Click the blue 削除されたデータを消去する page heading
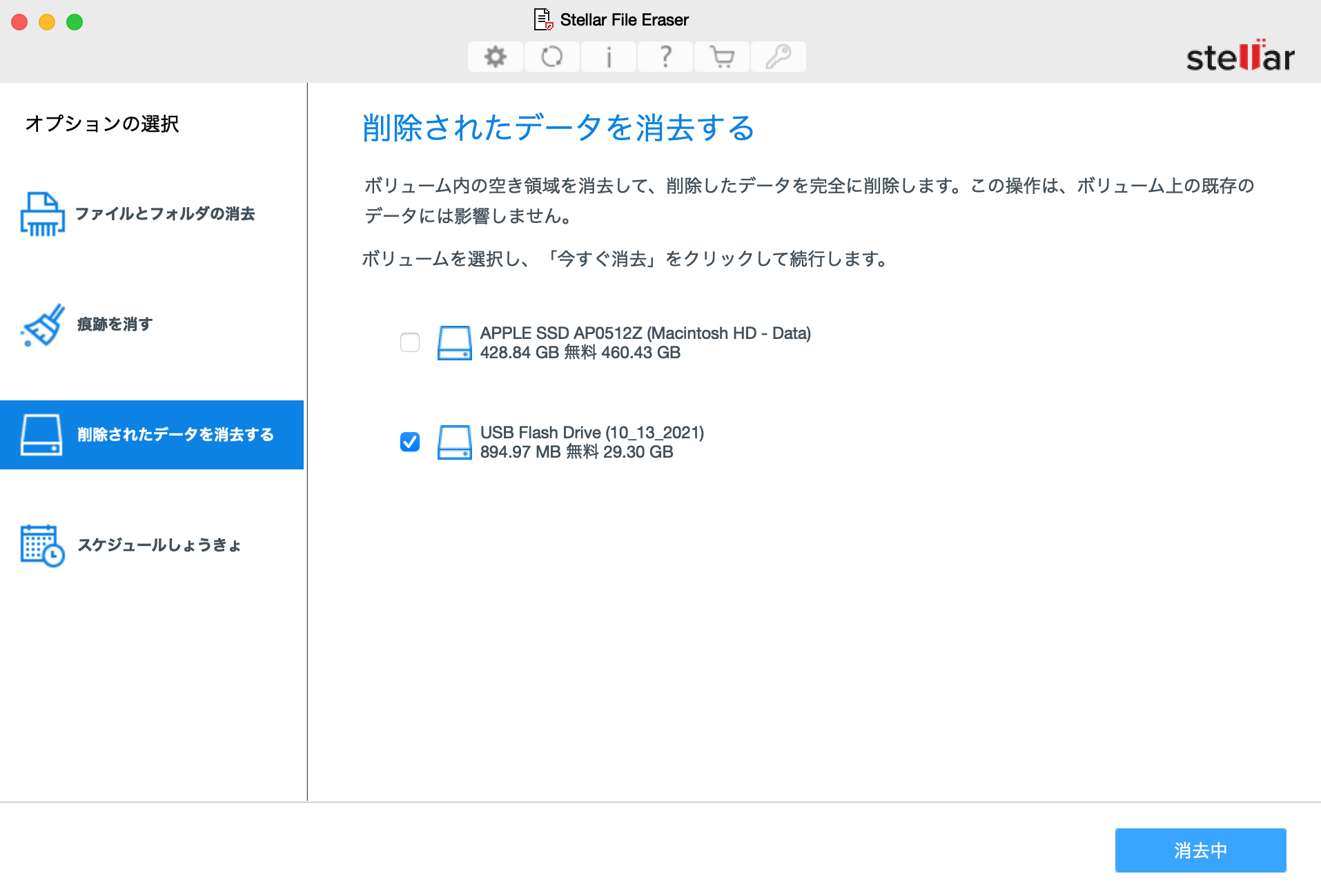This screenshot has height=896, width=1321. (558, 128)
